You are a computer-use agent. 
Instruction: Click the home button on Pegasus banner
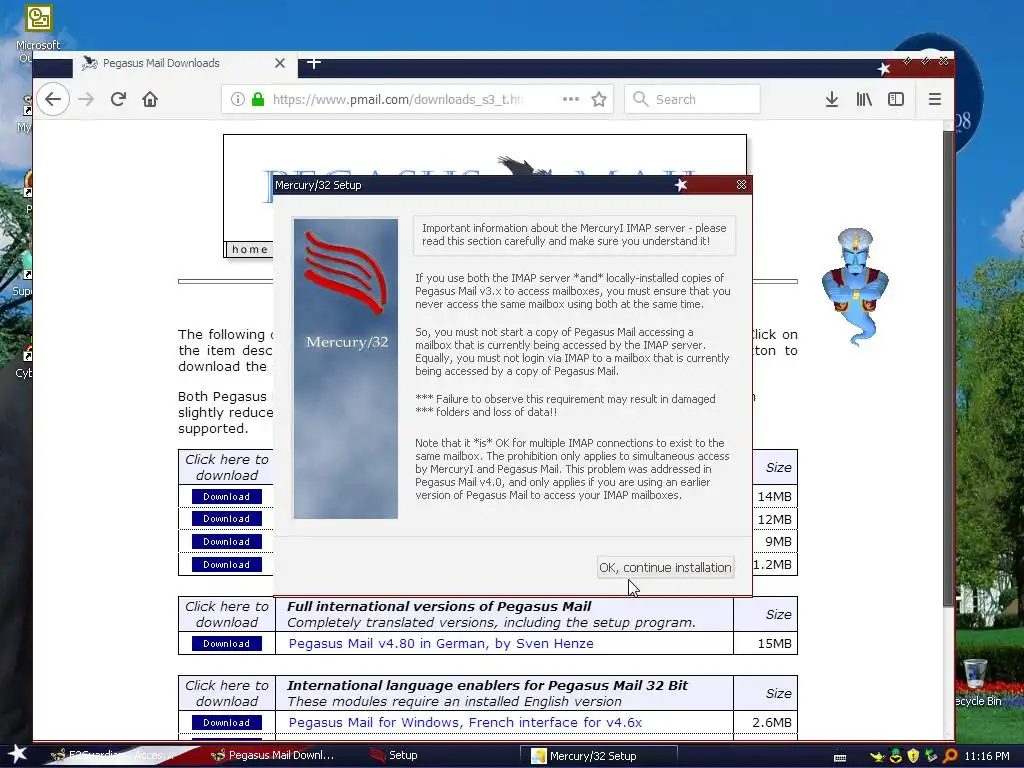[x=249, y=249]
